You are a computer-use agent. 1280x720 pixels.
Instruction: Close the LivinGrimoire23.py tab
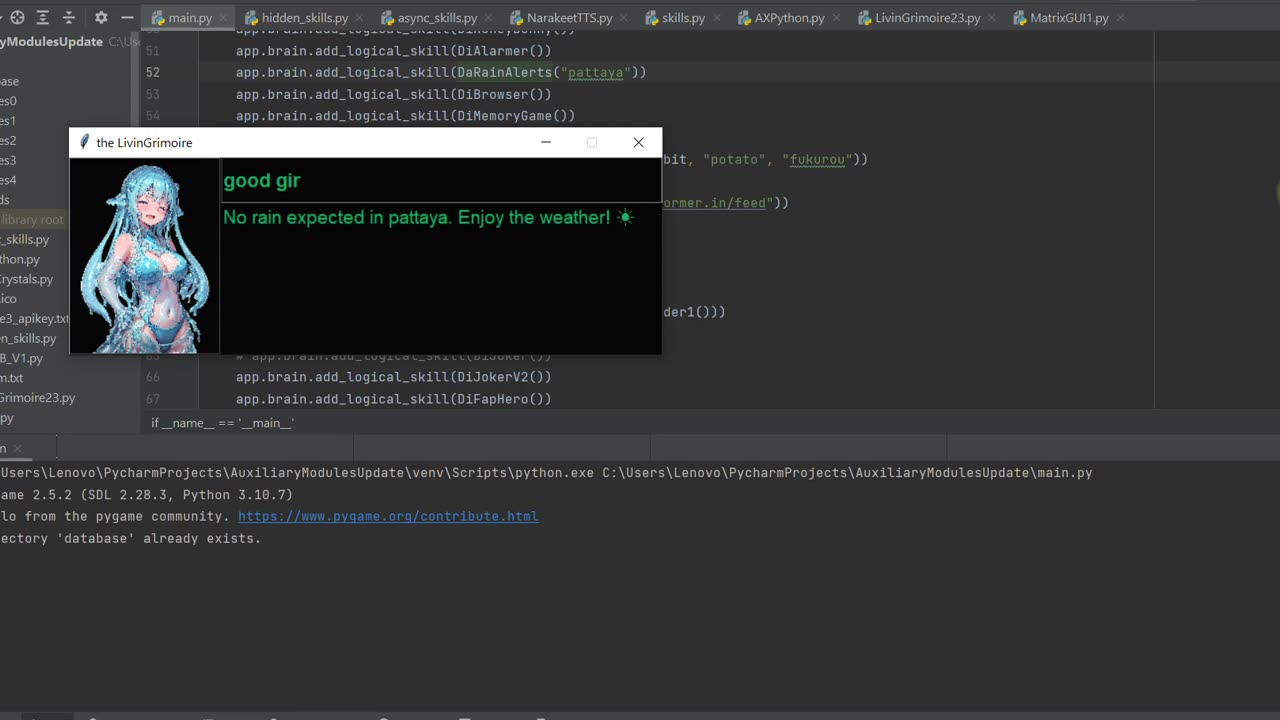coord(992,18)
